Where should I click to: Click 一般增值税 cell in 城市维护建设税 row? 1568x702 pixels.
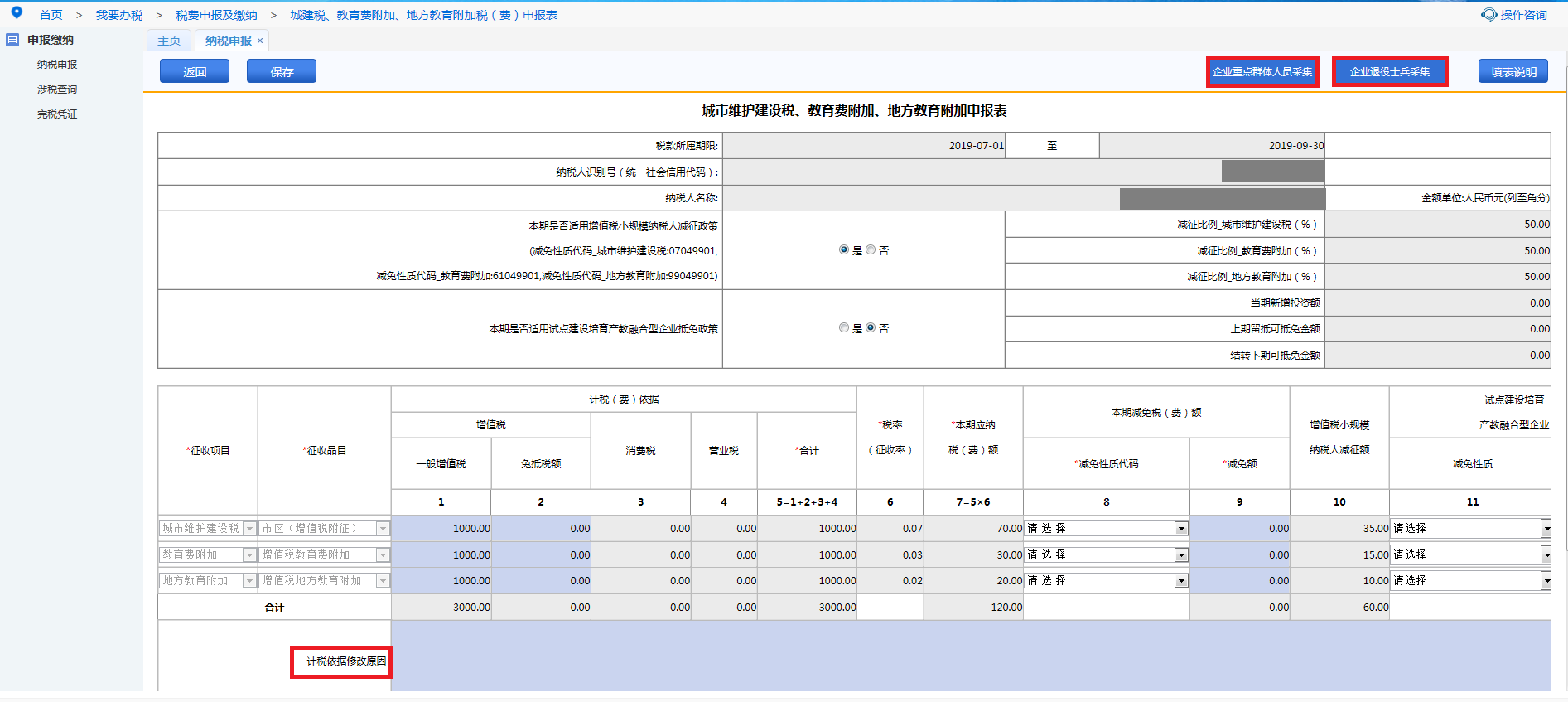pyautogui.click(x=441, y=528)
